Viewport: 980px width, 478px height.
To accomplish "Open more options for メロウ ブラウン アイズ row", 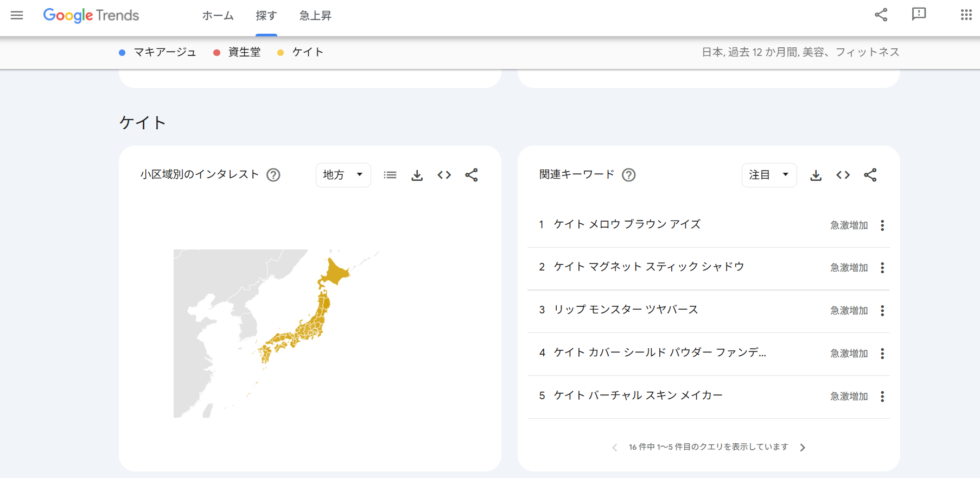I will [882, 226].
